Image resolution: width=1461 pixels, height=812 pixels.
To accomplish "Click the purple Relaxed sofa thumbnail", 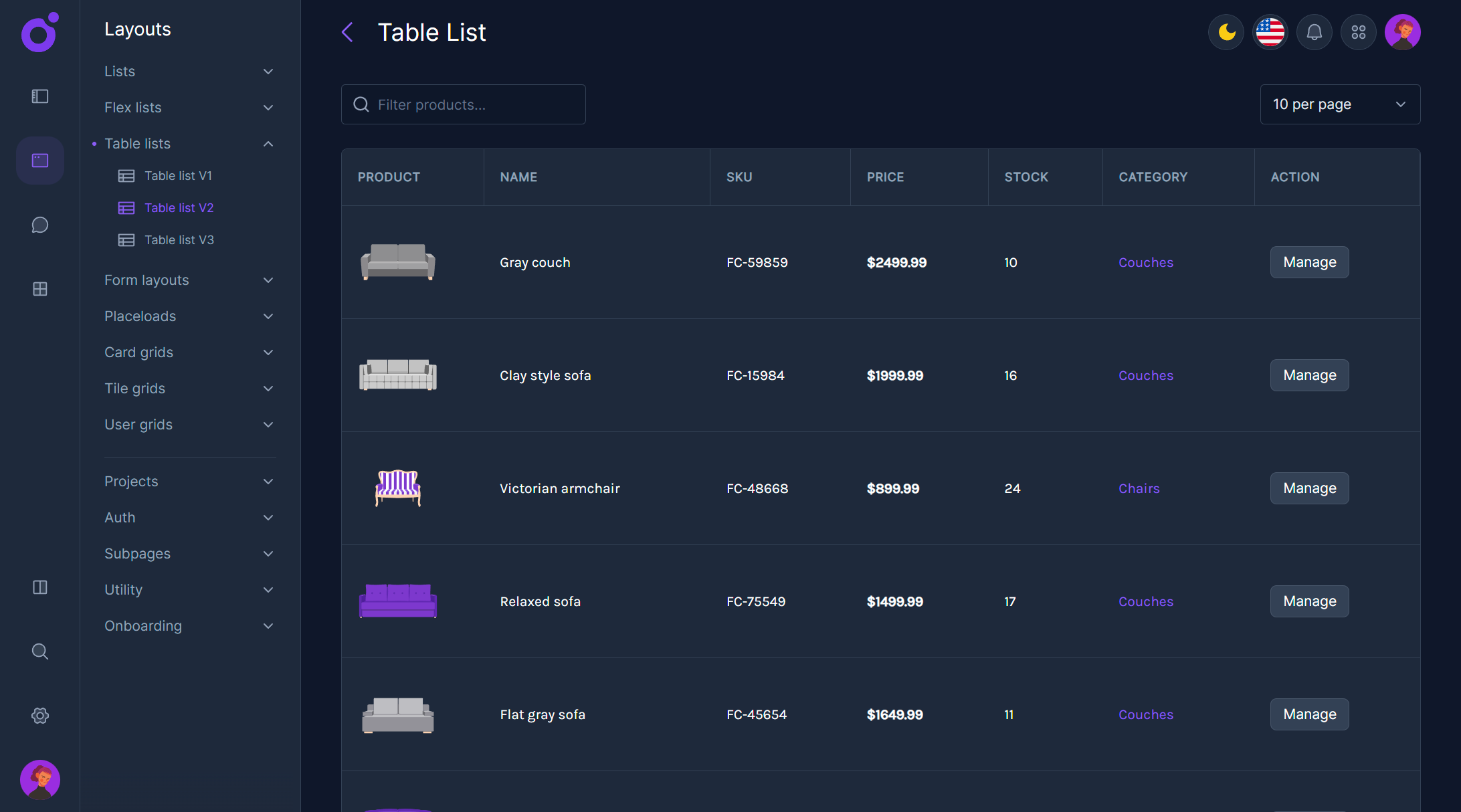I will [x=397, y=601].
